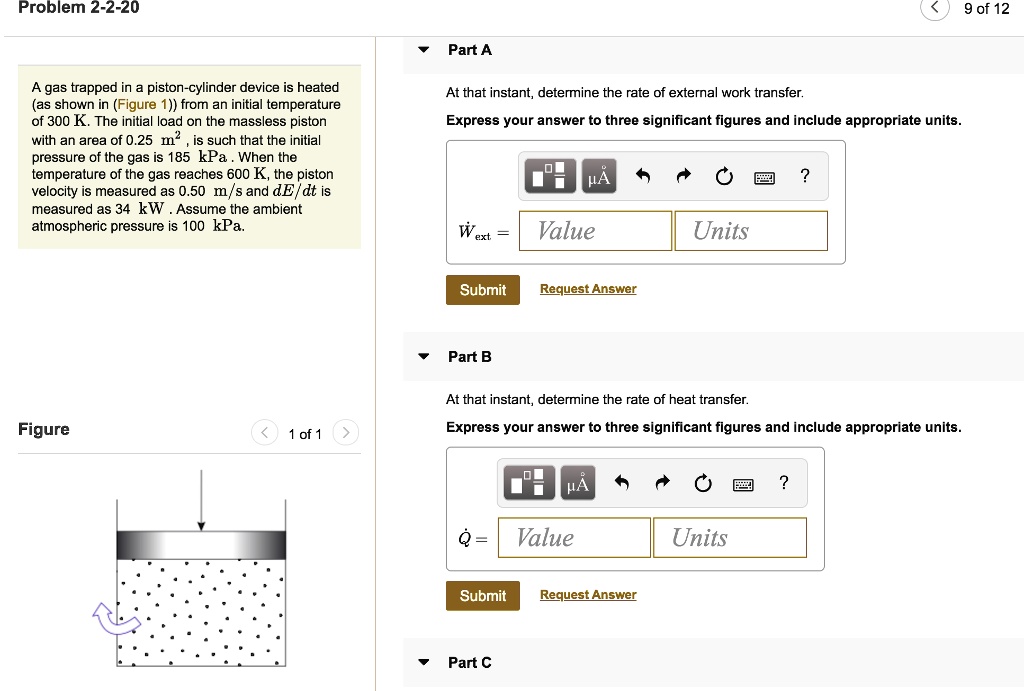Open the on-screen keyboard icon in Part A
Image resolution: width=1024 pixels, height=691 pixels.
click(764, 175)
